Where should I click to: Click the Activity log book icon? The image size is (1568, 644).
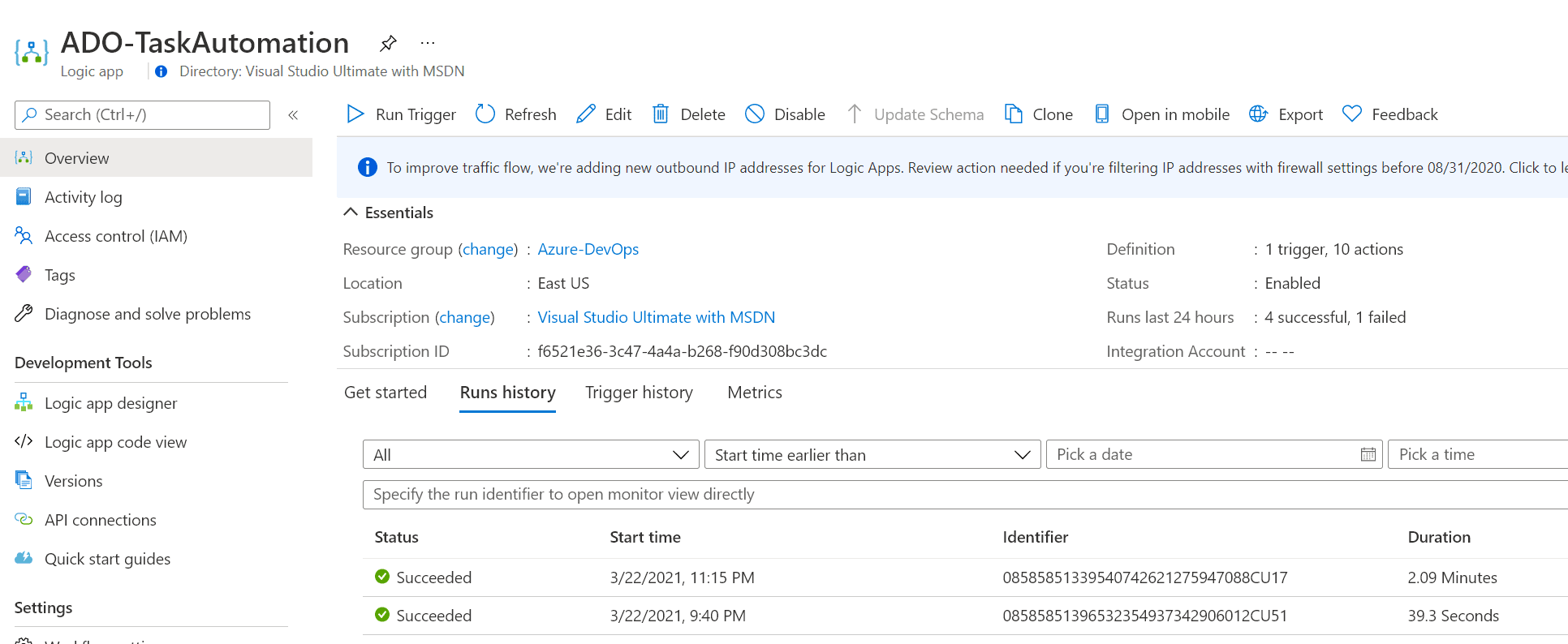[24, 197]
